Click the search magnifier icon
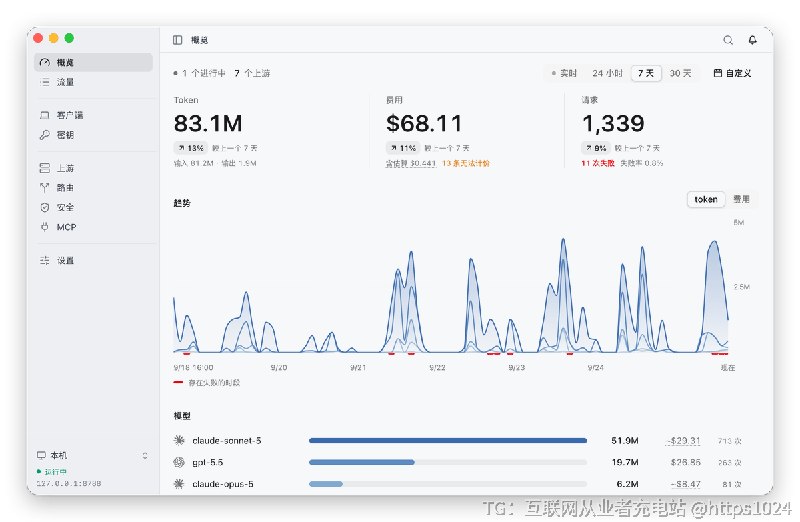Viewport: 800px width, 522px height. tap(728, 40)
